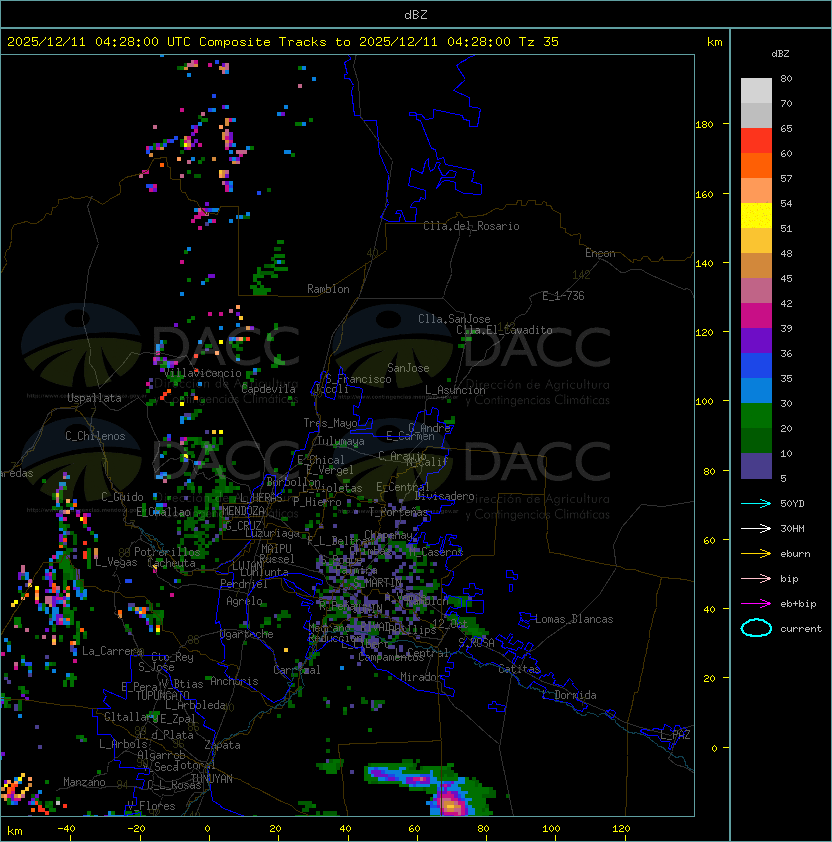This screenshot has width=832, height=842.
Task: Click the '180' tick on the vertical axis
Action: pyautogui.click(x=704, y=125)
